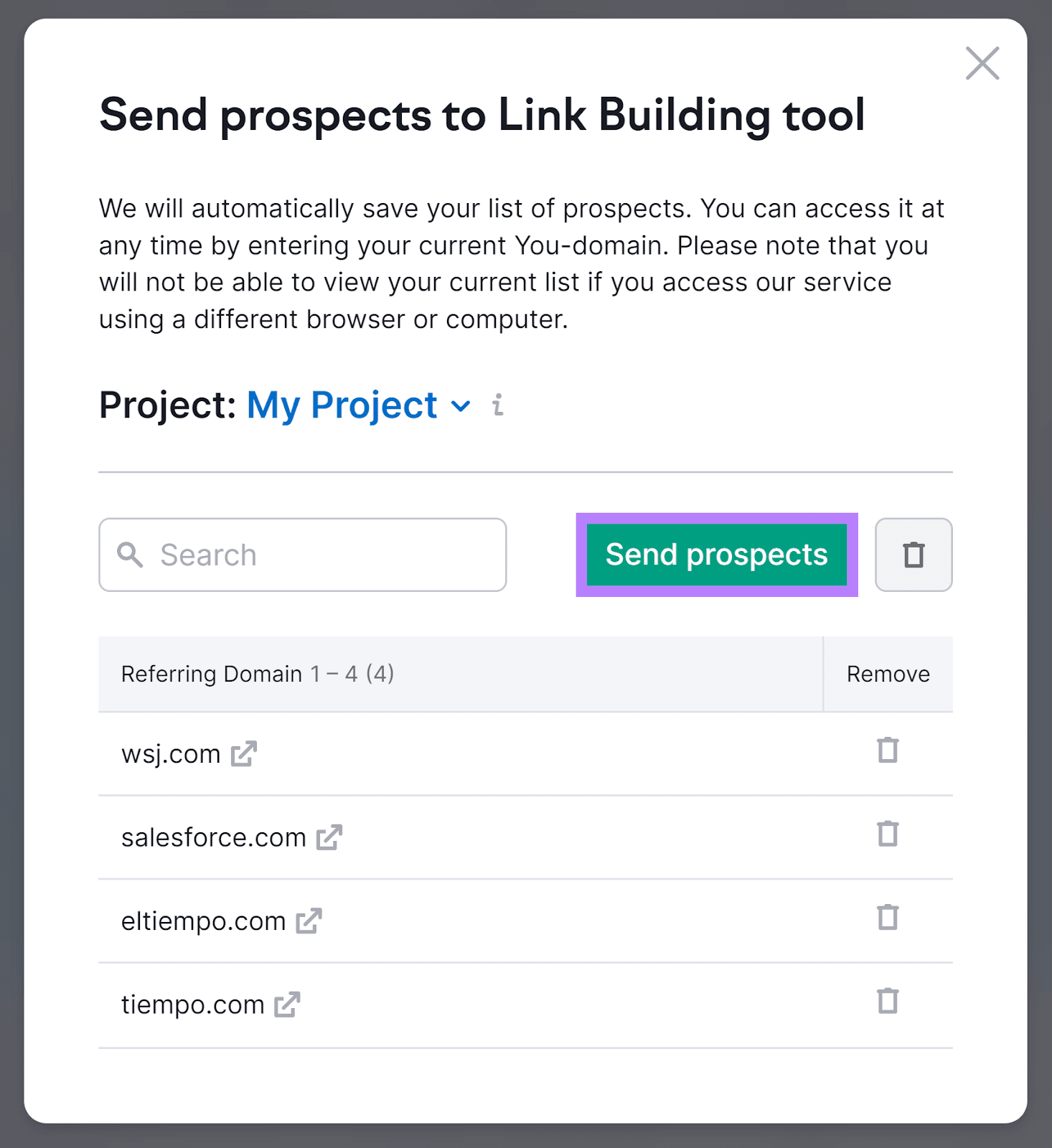Viewport: 1052px width, 1148px height.
Task: Click the trash icon next to Send prospects
Action: (914, 555)
